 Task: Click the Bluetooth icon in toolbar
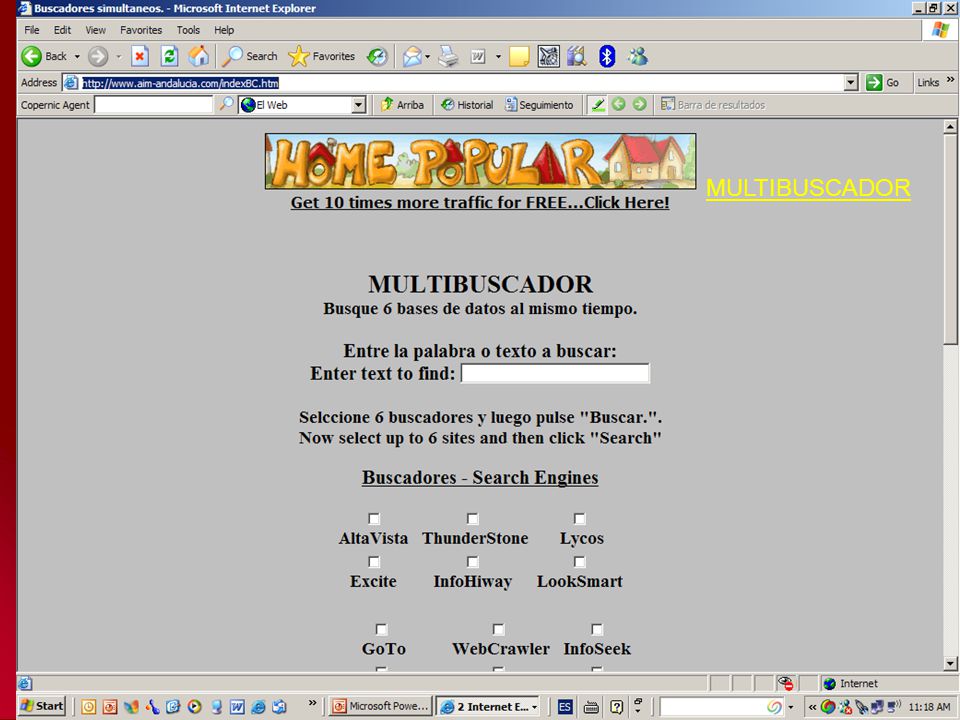[606, 56]
